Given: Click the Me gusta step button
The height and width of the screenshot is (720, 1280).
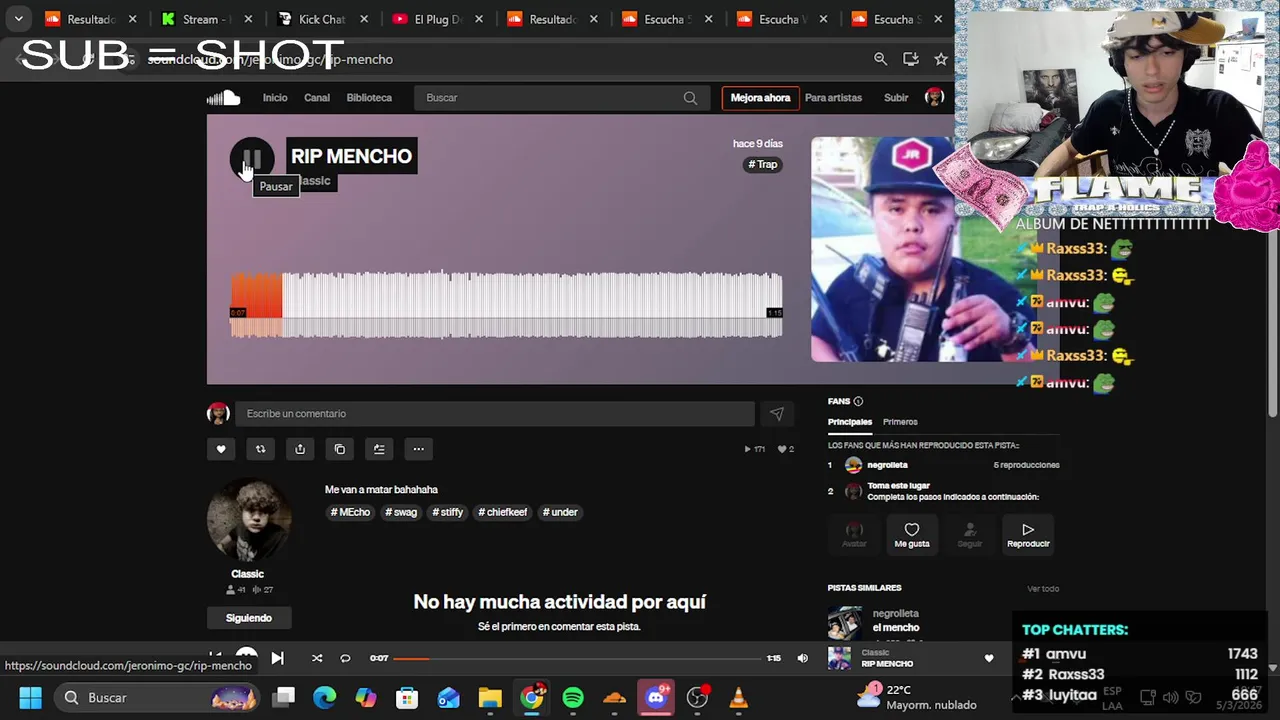Looking at the screenshot, I should click(912, 535).
